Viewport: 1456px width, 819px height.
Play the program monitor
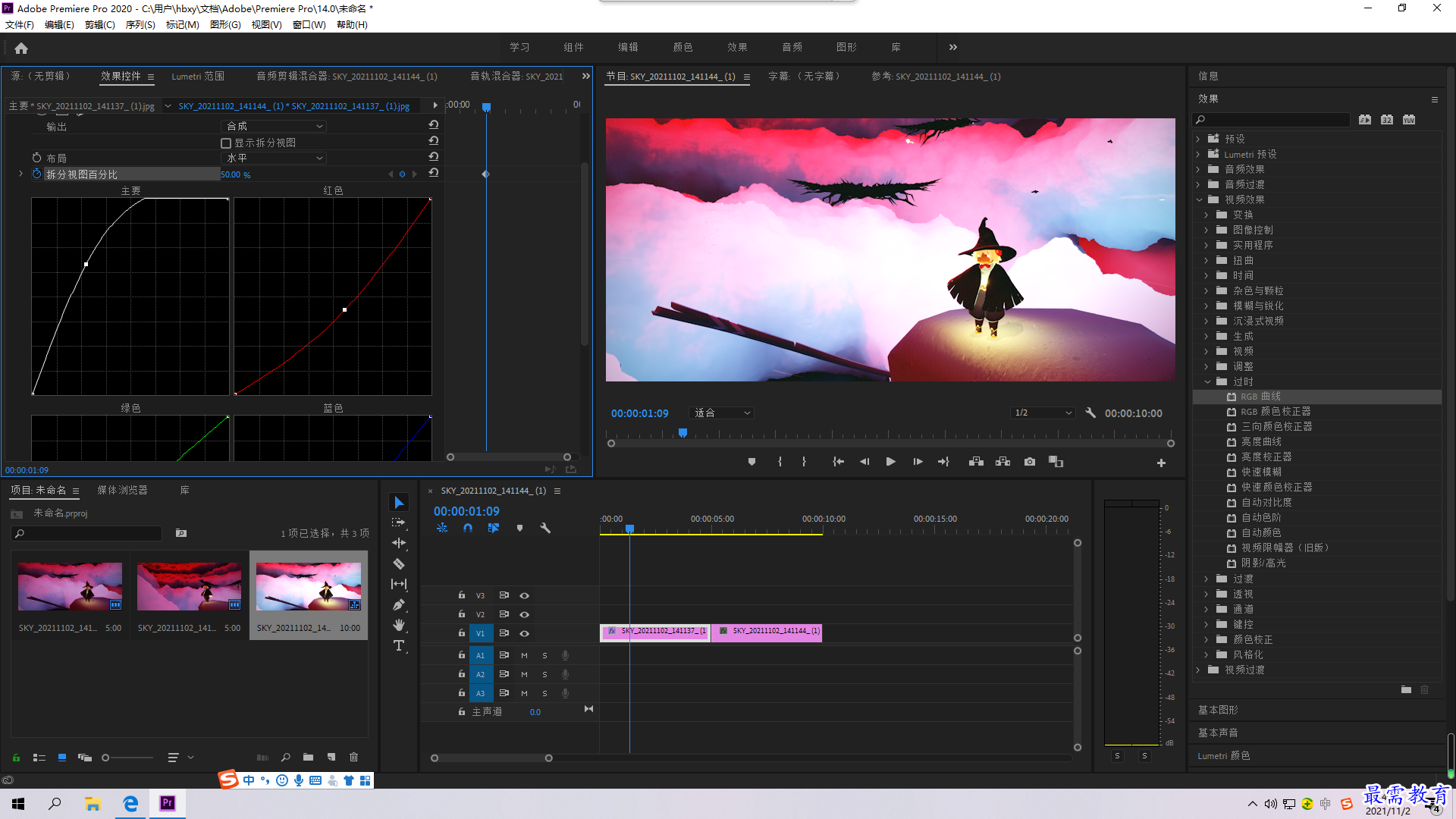coord(891,462)
